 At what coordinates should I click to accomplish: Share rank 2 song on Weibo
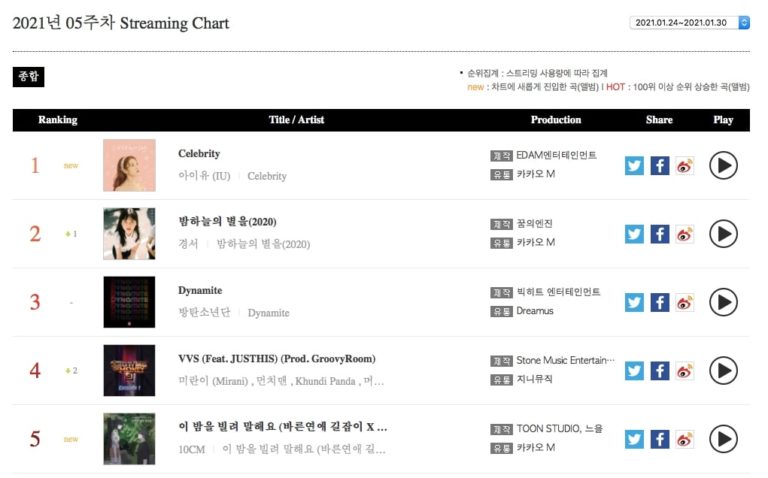[x=685, y=234]
